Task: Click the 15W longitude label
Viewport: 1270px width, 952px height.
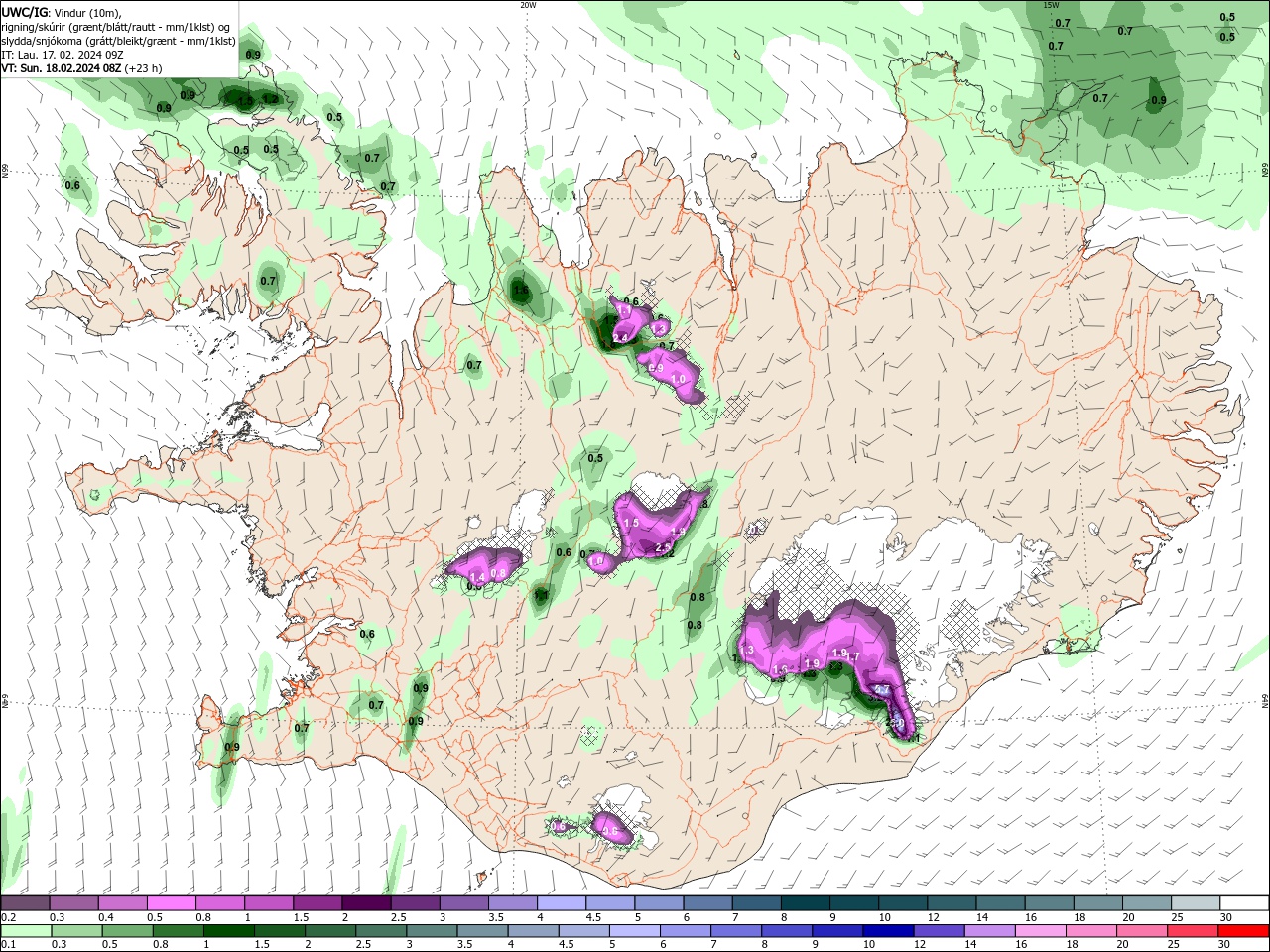Action: point(1051,5)
